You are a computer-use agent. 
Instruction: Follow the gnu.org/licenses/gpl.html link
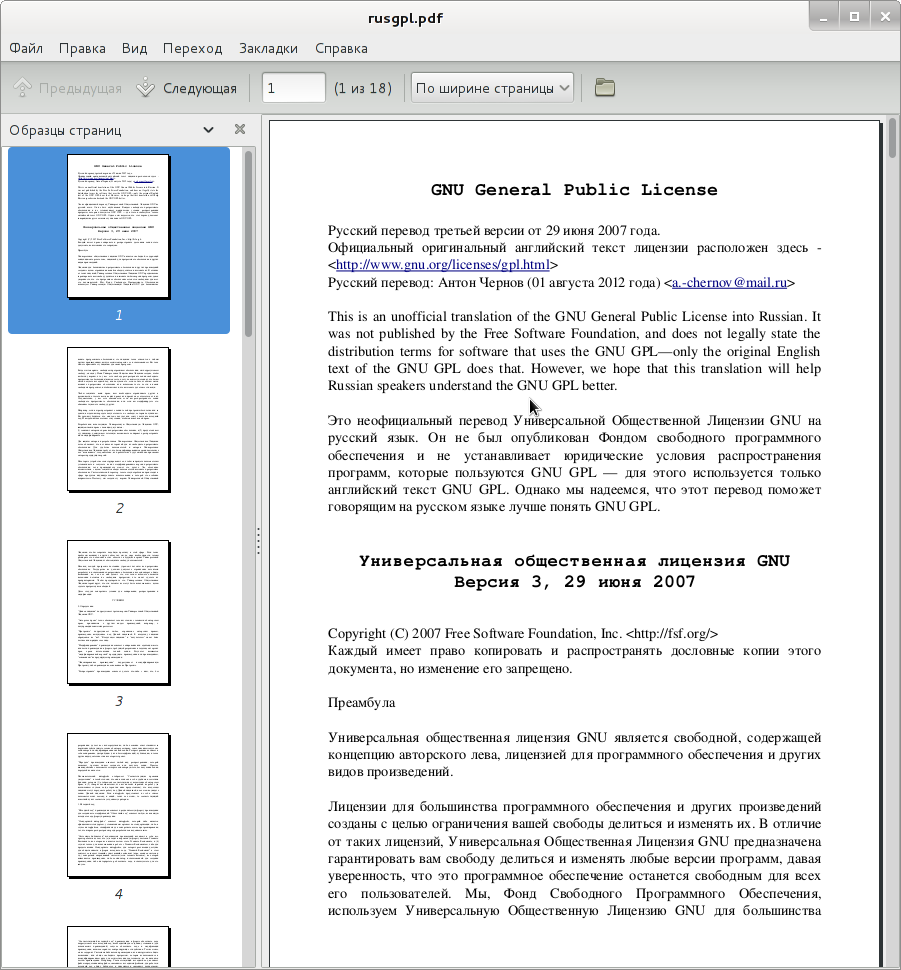tap(442, 265)
